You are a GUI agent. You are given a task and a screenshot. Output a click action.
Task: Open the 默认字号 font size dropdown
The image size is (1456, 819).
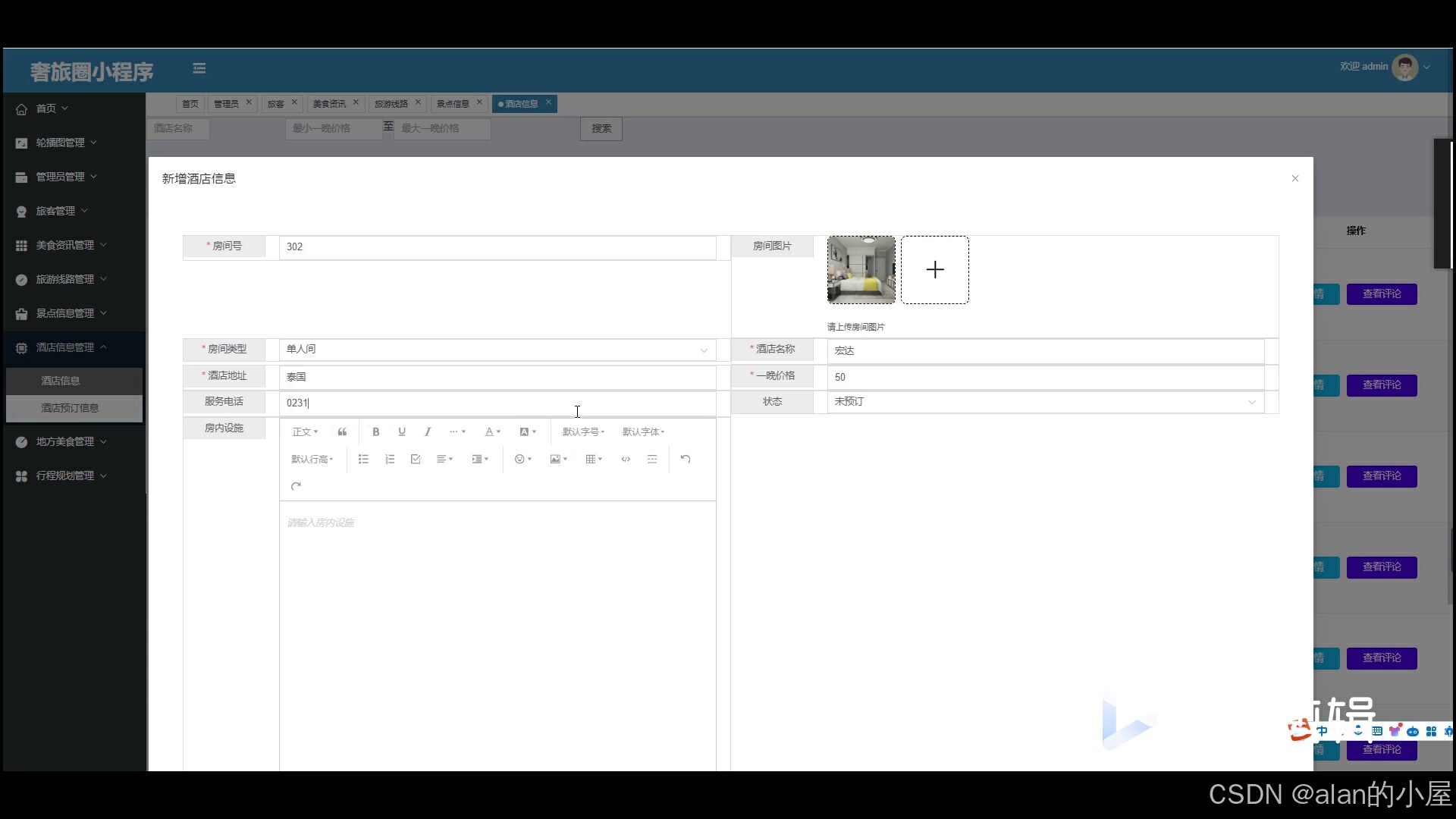[x=583, y=432]
